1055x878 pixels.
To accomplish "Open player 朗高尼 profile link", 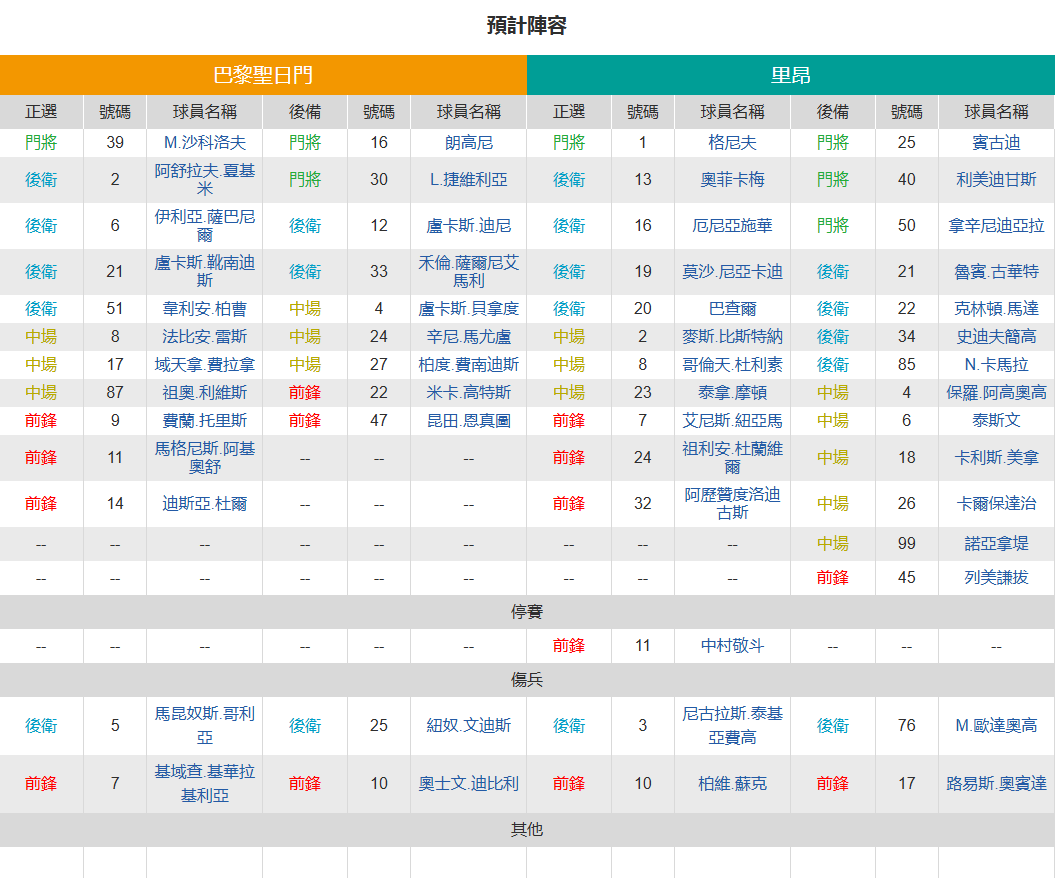I will point(468,143).
